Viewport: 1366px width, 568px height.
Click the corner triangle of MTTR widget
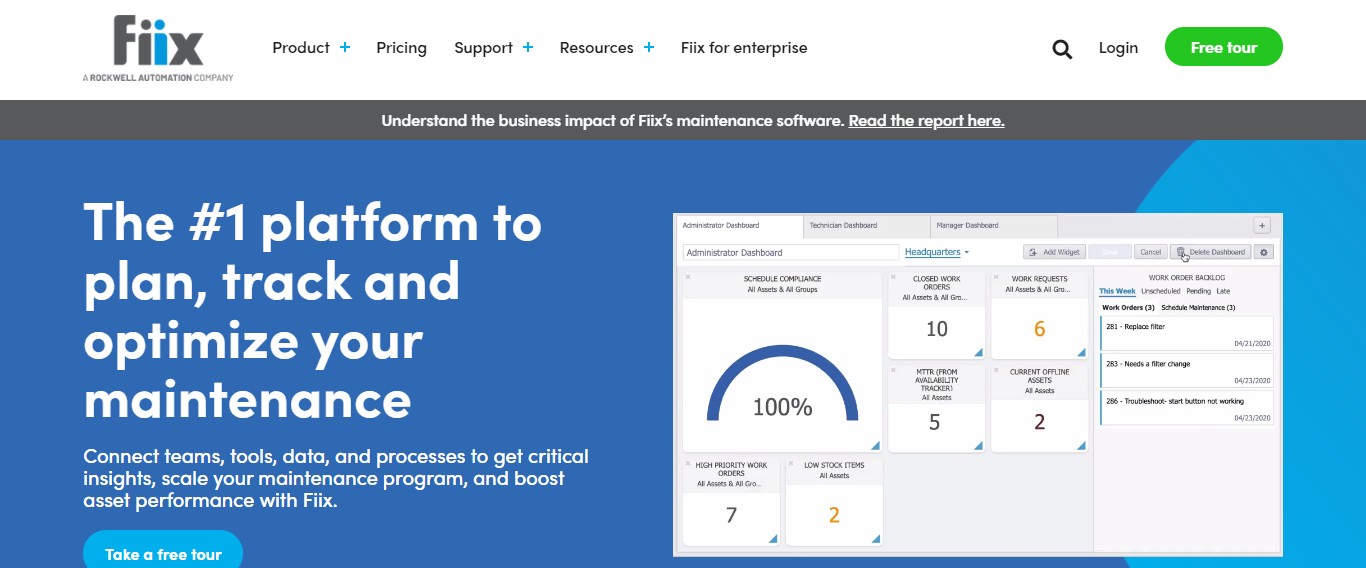978,446
